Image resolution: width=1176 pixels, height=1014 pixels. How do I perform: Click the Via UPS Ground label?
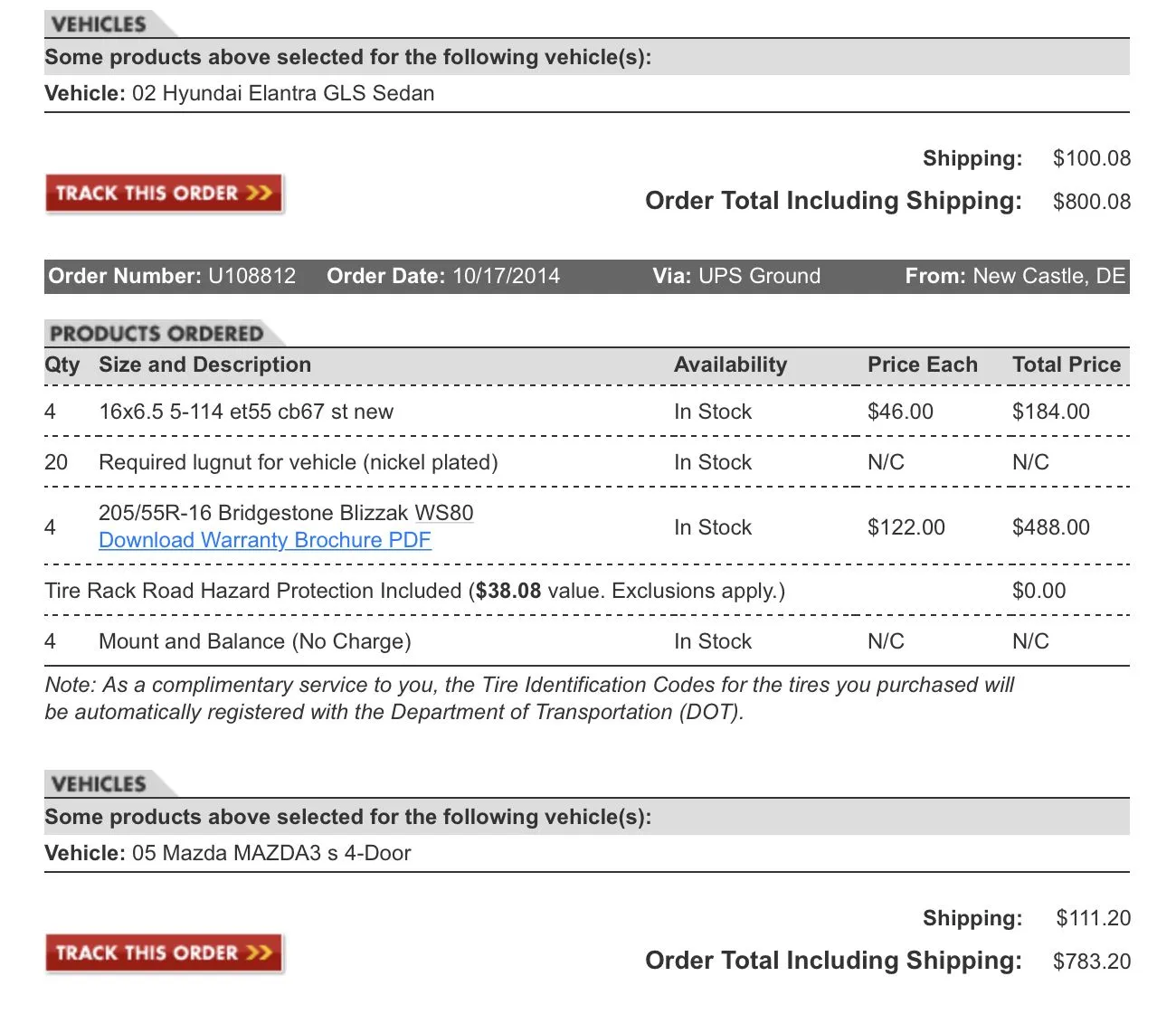click(736, 276)
